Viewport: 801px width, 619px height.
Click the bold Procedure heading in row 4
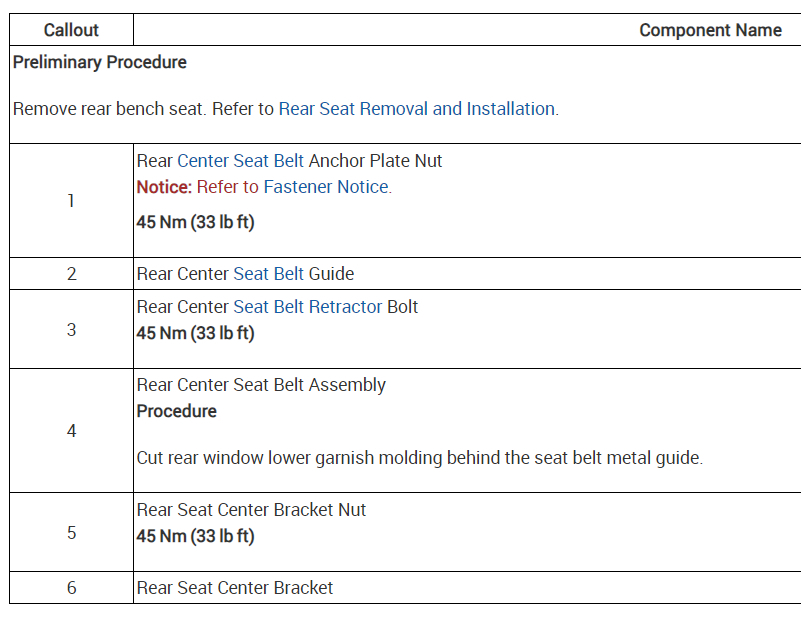click(176, 411)
